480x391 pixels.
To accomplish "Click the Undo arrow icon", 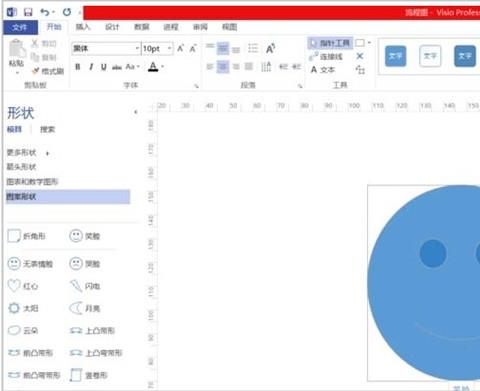I will pos(45,12).
